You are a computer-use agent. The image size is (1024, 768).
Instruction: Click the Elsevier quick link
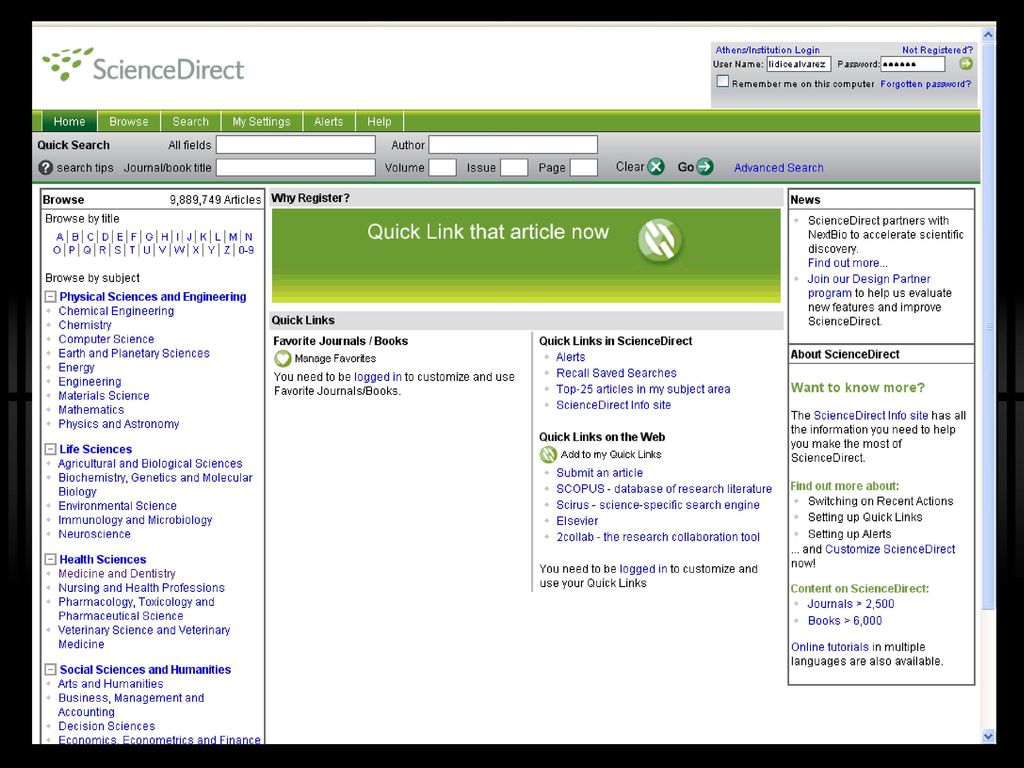577,521
